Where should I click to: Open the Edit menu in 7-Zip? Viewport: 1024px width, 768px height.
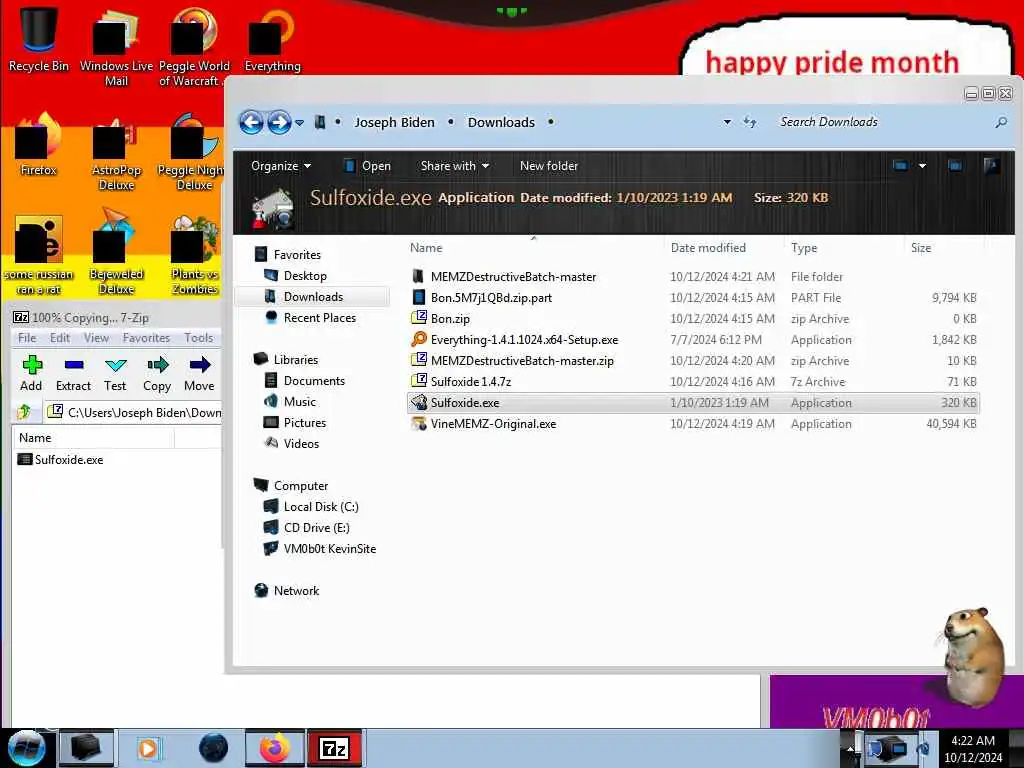click(59, 338)
